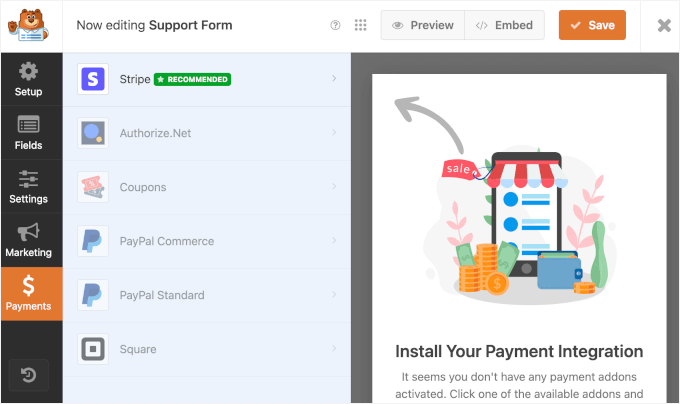Select the Authorize.Net text label
The image size is (680, 404).
pos(155,133)
